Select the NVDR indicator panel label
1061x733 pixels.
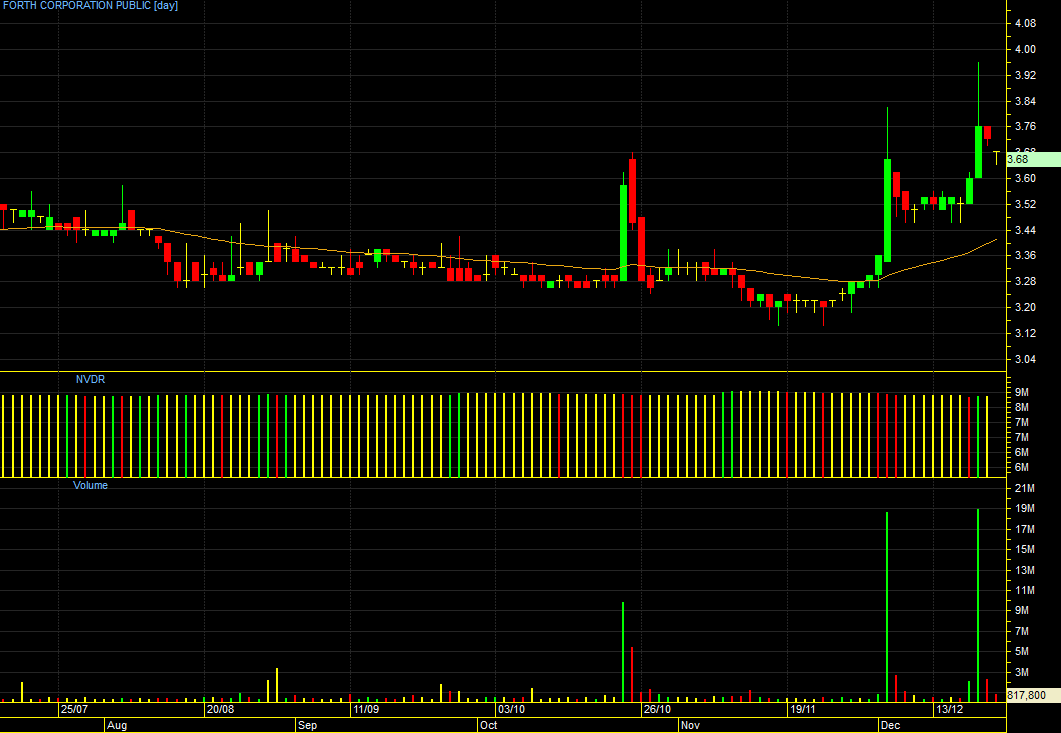click(90, 380)
